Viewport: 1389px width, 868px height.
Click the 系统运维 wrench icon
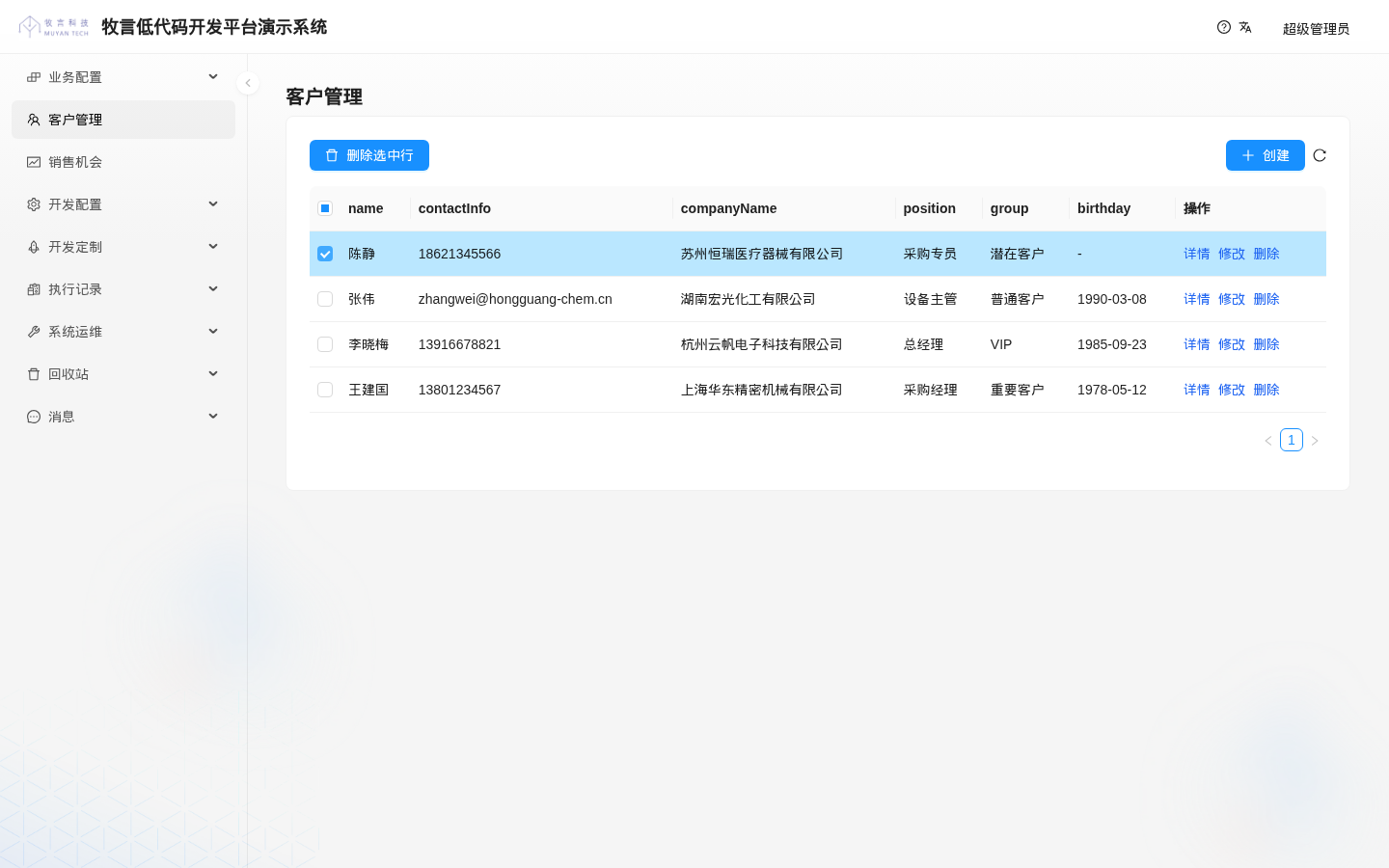click(x=34, y=332)
